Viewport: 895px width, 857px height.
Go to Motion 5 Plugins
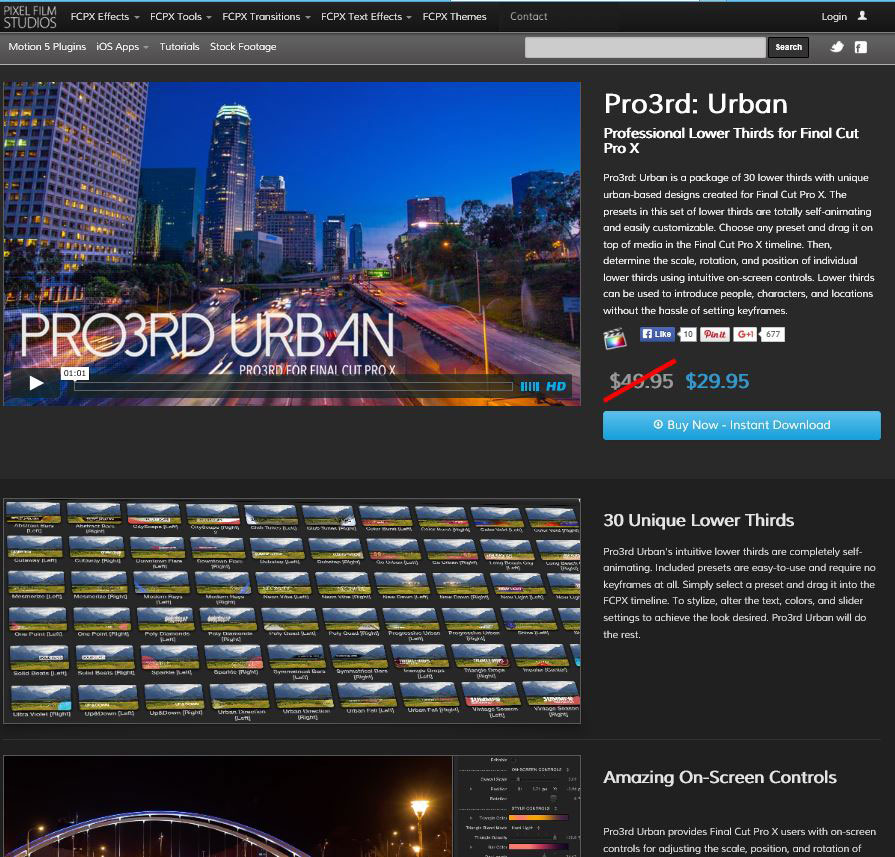pyautogui.click(x=47, y=47)
